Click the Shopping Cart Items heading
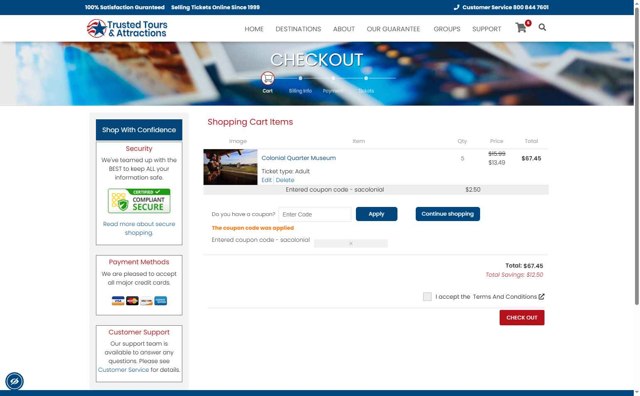Viewport: 640px width, 396px height. (250, 122)
